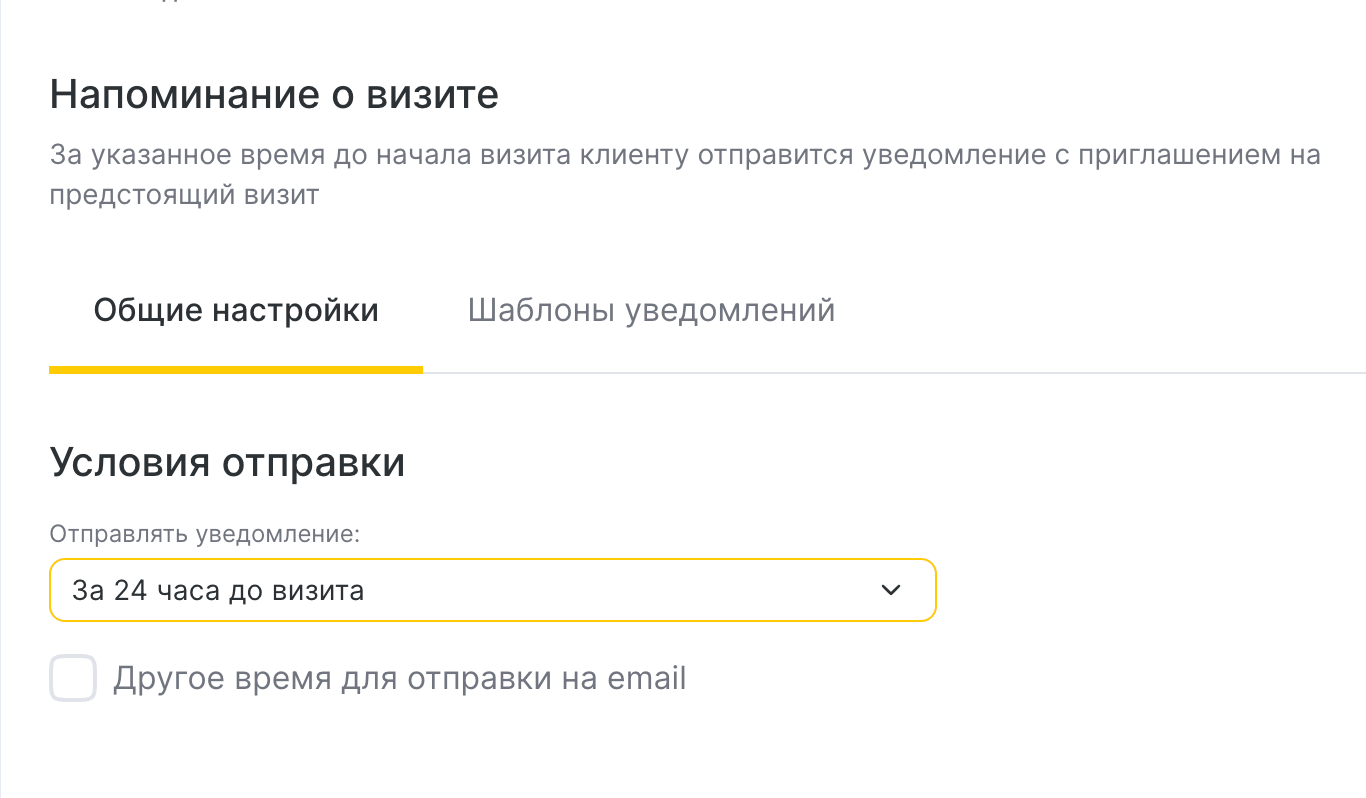
Task: Click the "Другое время для отправки на email" label
Action: coord(399,679)
